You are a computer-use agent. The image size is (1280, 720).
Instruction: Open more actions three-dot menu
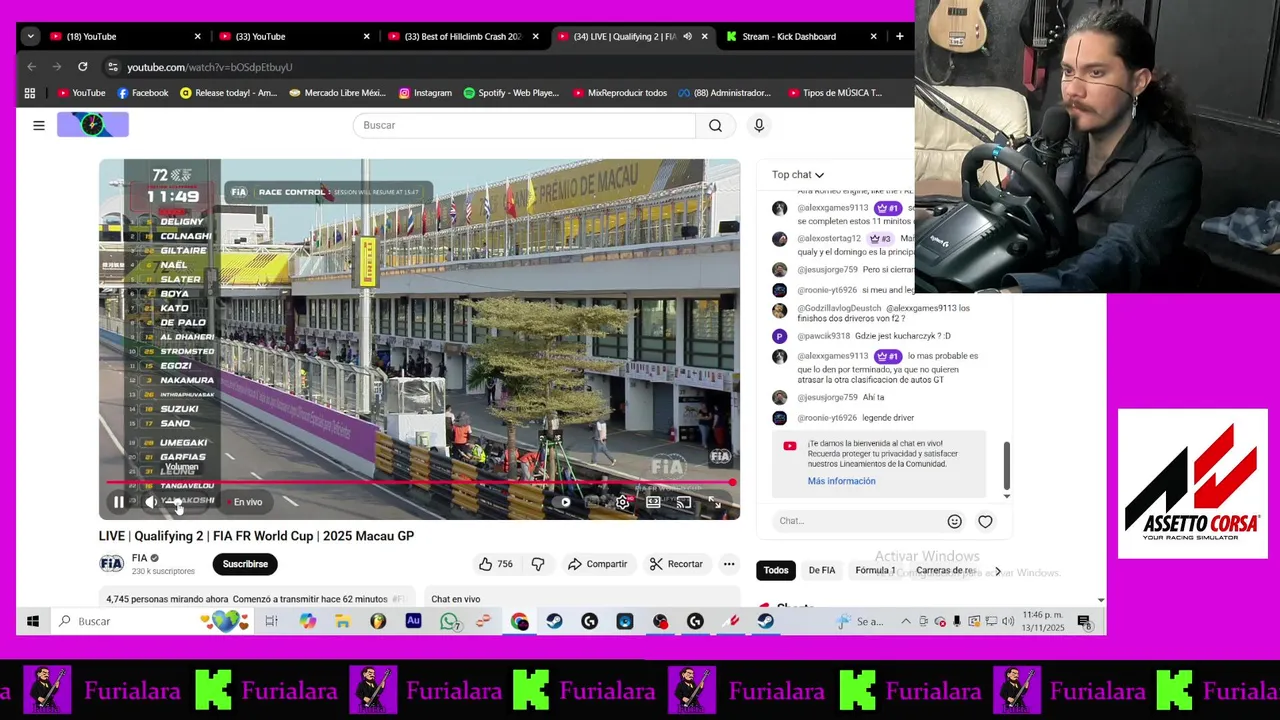pos(729,564)
